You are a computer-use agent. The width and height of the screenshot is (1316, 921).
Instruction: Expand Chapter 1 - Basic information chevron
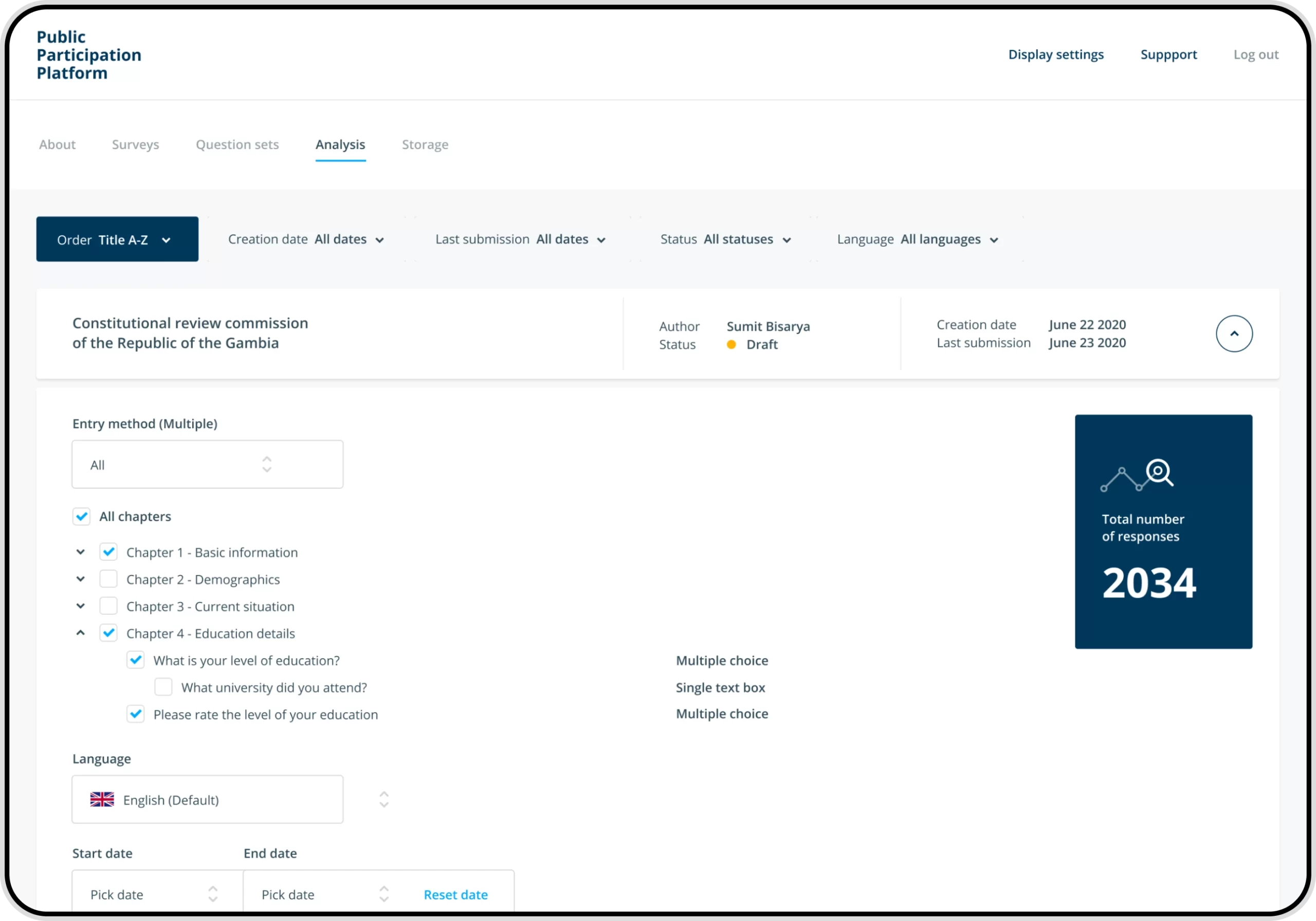coord(81,552)
